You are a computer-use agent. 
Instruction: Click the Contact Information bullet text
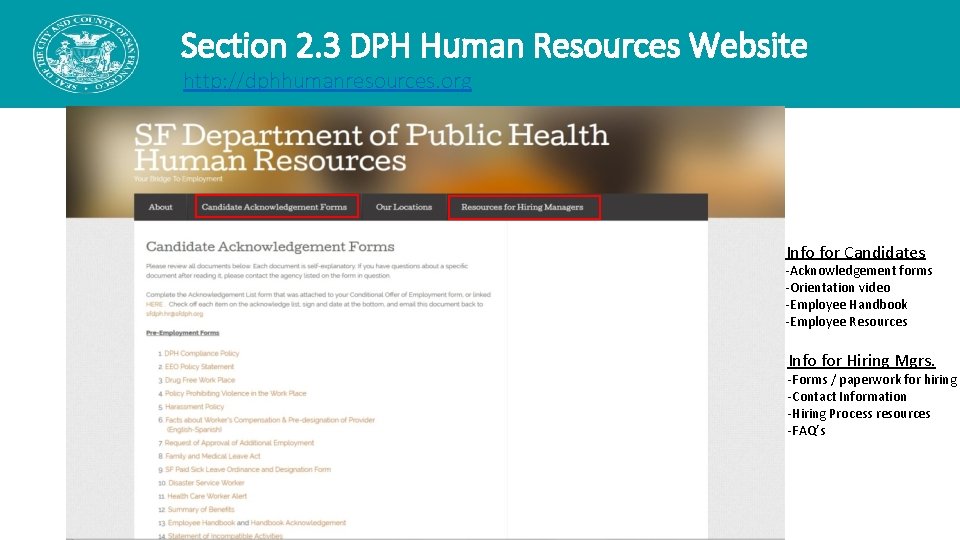[849, 397]
